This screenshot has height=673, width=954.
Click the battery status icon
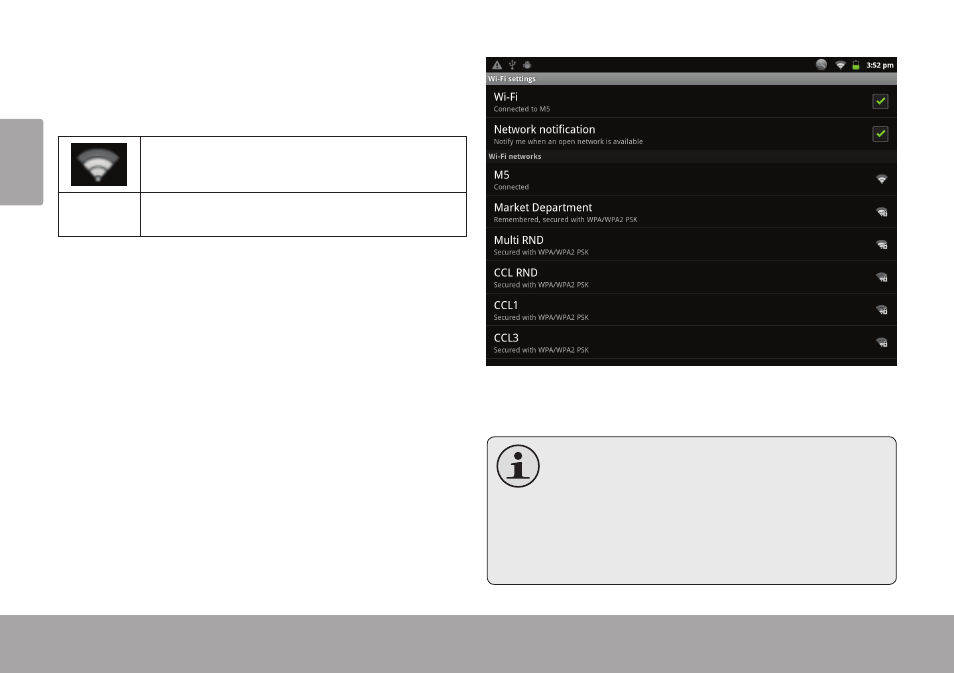click(855, 65)
